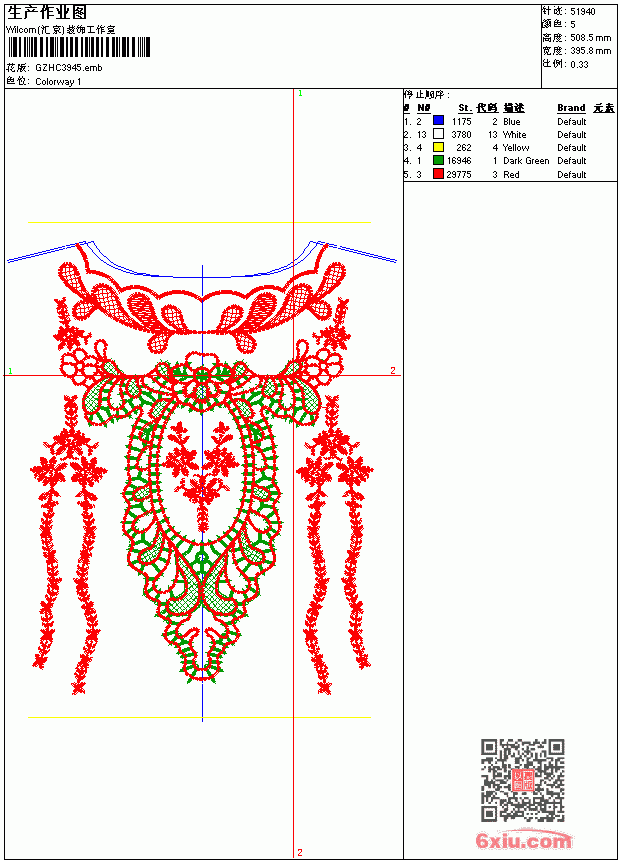Click the stitch count 29775 cell
This screenshot has width=620, height=860.
click(459, 175)
